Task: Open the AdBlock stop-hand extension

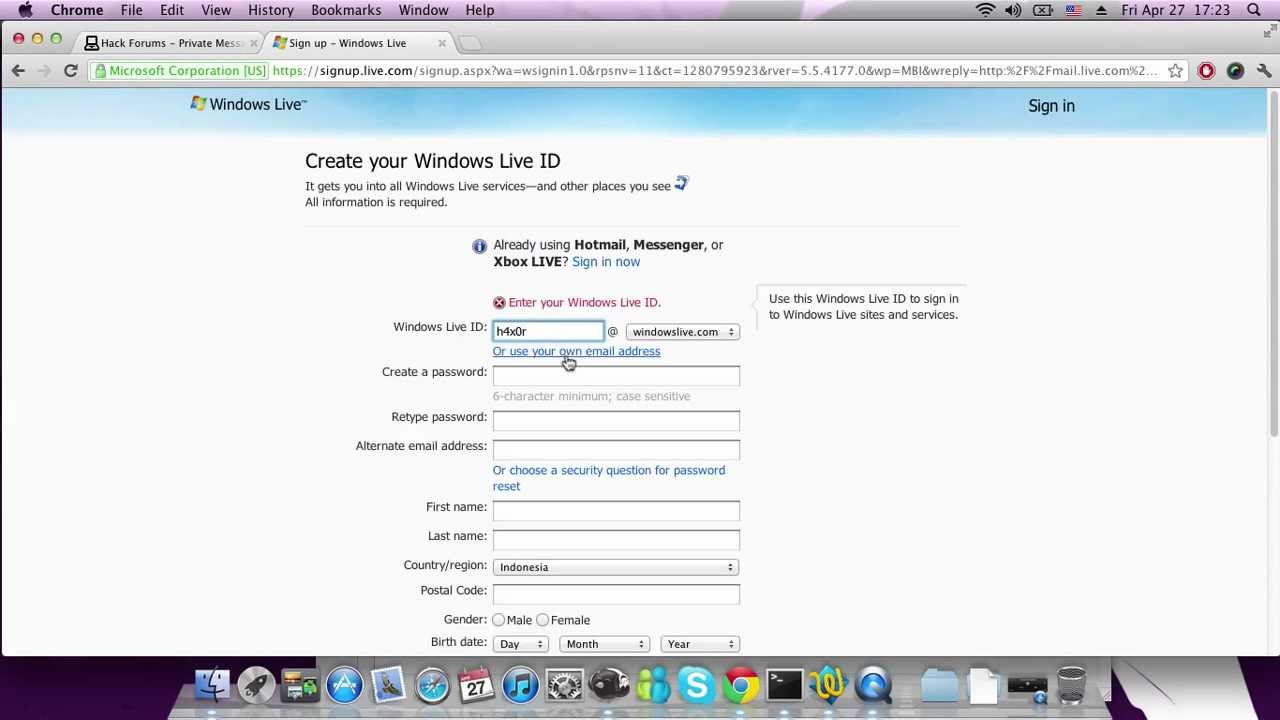Action: tap(1206, 71)
